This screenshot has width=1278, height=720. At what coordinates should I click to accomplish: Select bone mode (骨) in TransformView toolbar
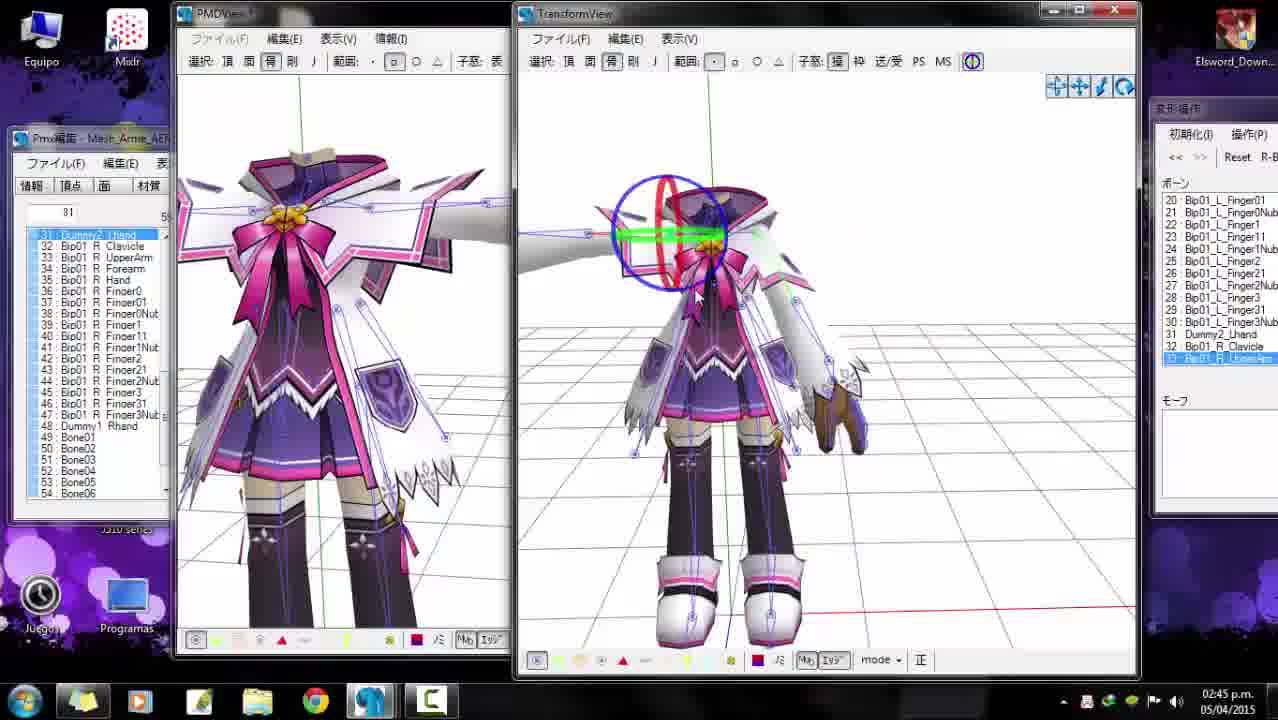coord(611,62)
